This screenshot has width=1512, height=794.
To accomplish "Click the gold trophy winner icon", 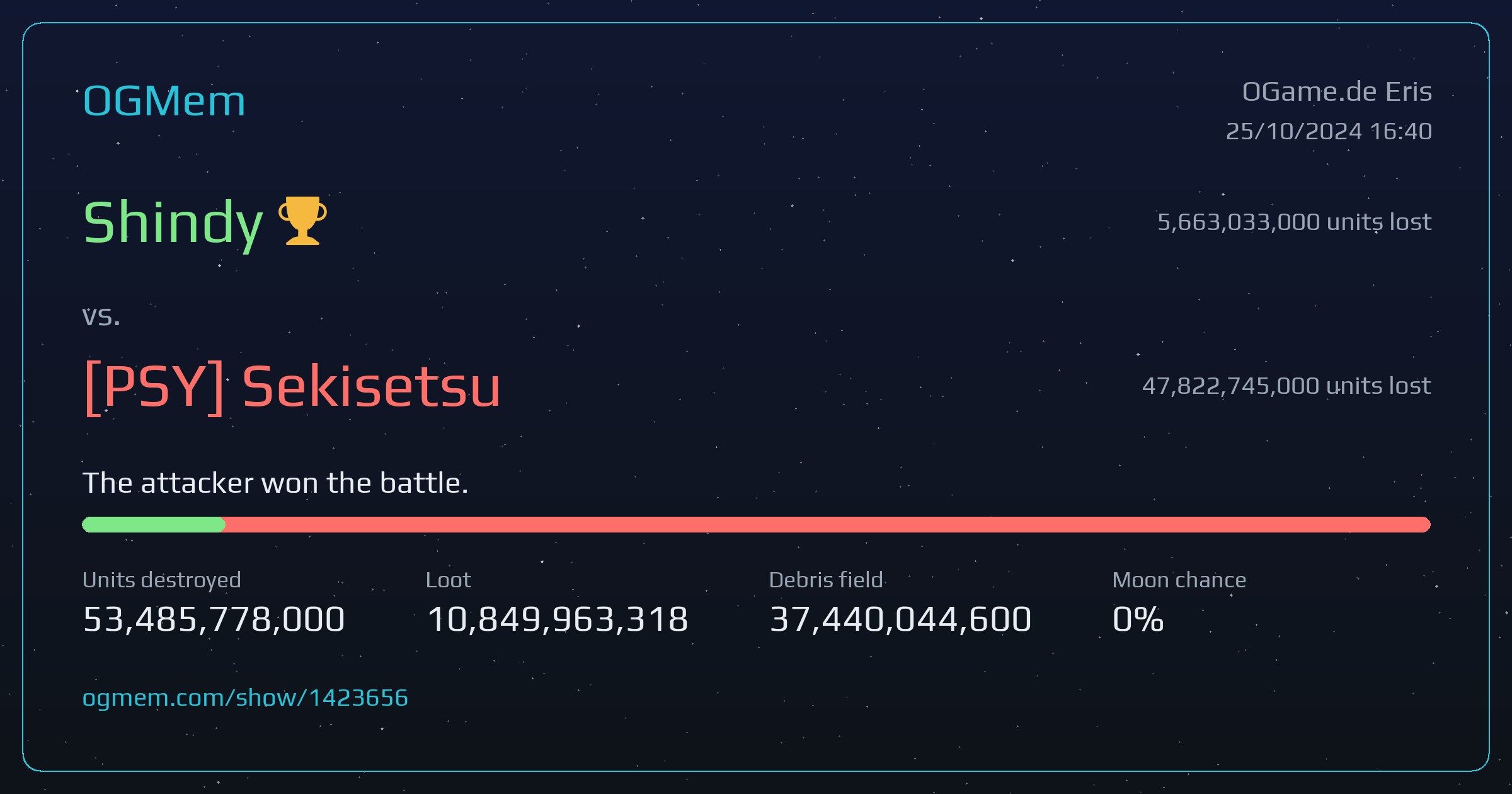I will click(x=302, y=221).
